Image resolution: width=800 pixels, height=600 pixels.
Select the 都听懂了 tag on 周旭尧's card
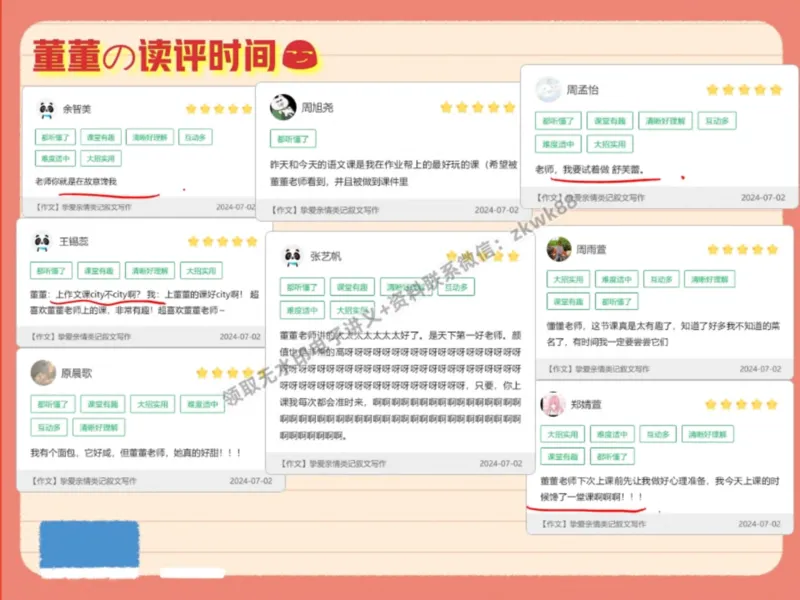click(x=293, y=139)
